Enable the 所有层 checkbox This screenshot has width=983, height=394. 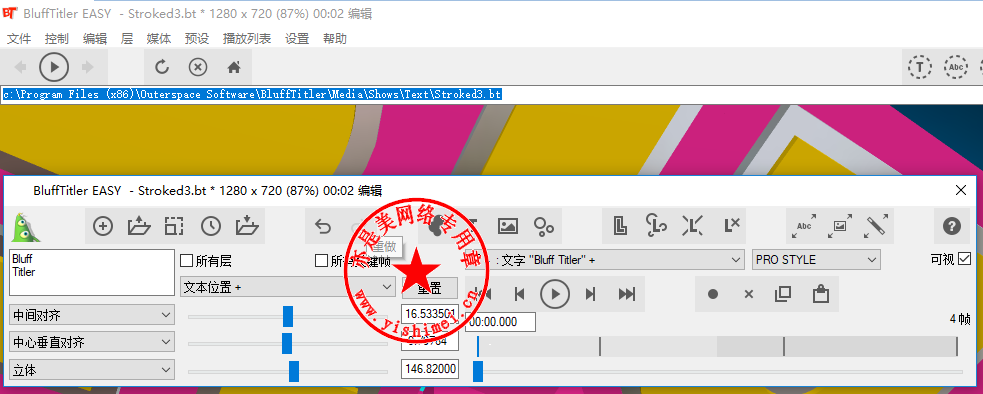click(x=186, y=260)
